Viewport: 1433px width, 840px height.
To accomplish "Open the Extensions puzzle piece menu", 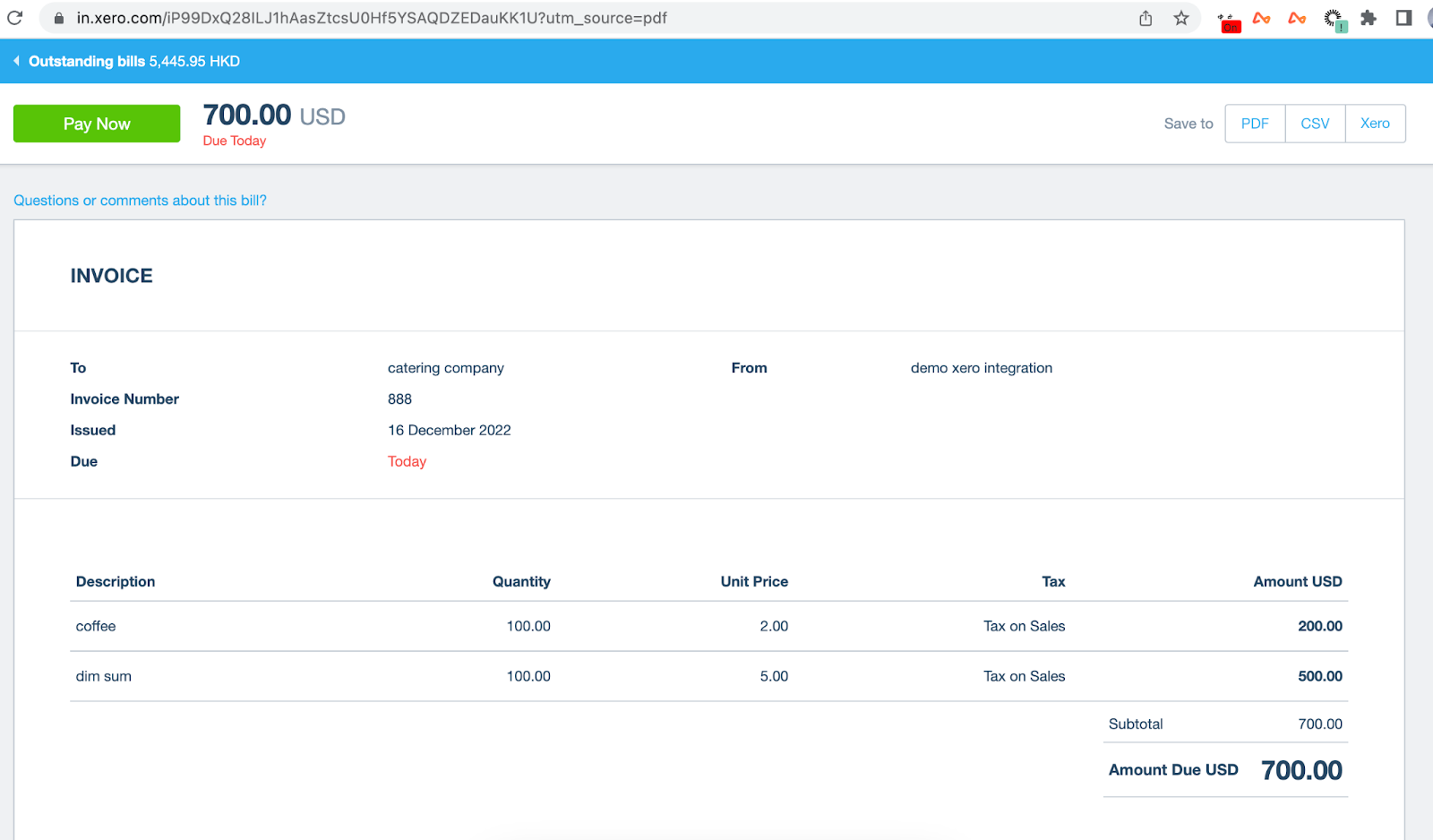I will pos(1369,18).
